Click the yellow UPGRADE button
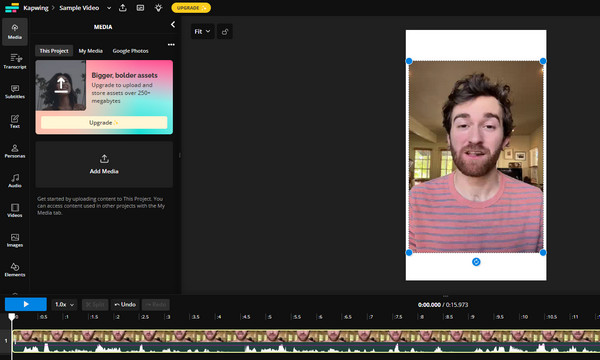The image size is (600, 360). click(191, 8)
